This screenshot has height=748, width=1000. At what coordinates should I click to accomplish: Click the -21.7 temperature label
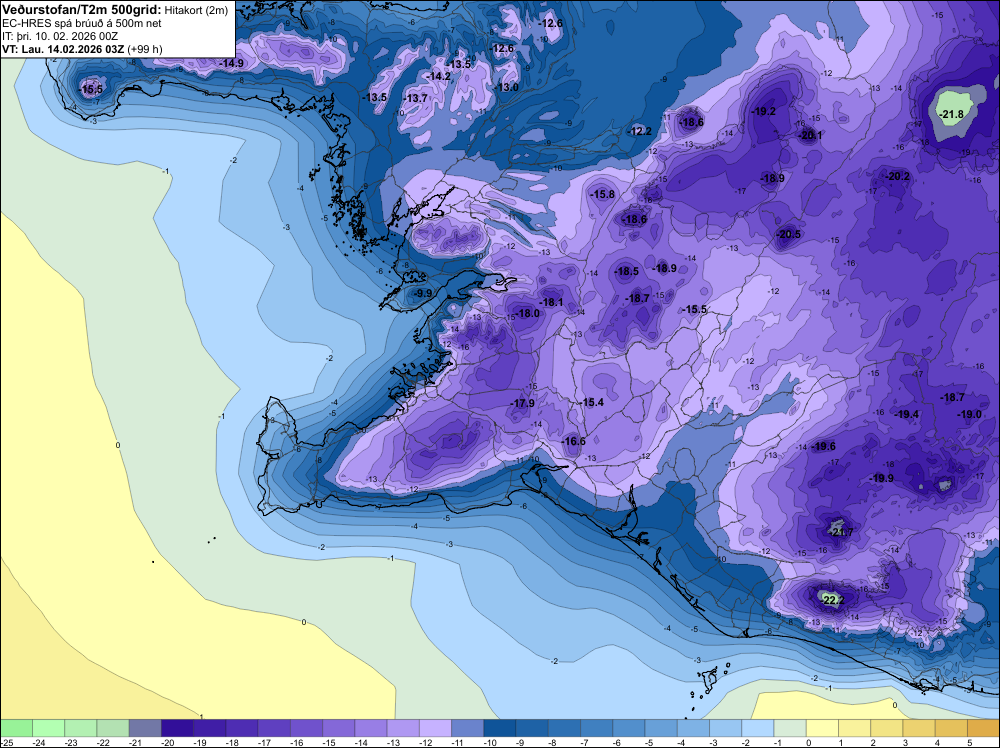841,532
